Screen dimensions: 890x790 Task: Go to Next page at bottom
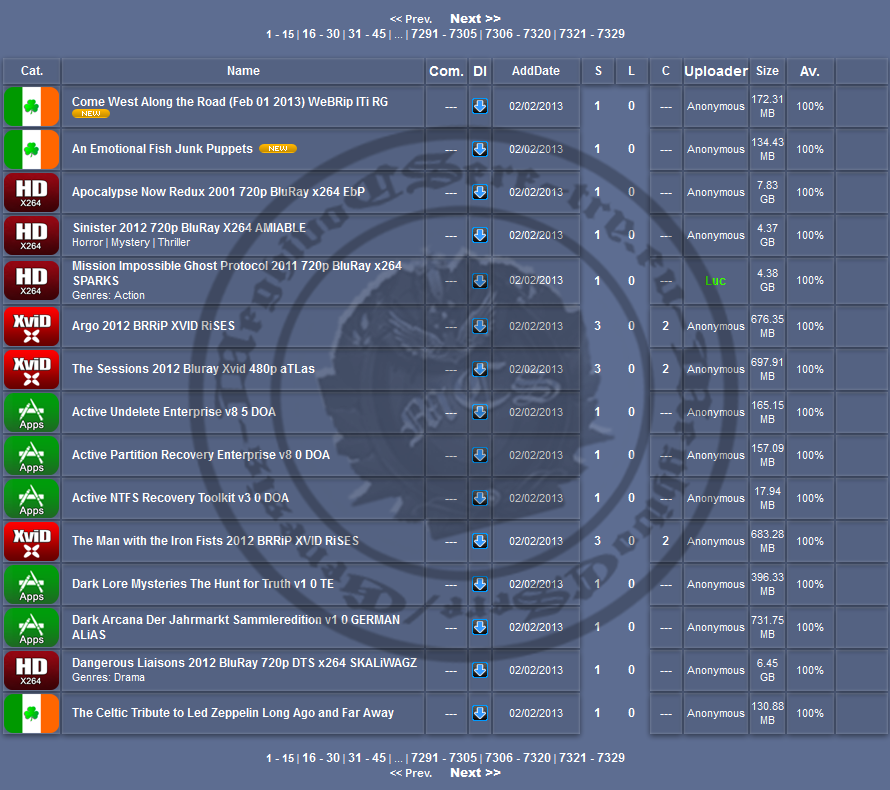[x=475, y=773]
